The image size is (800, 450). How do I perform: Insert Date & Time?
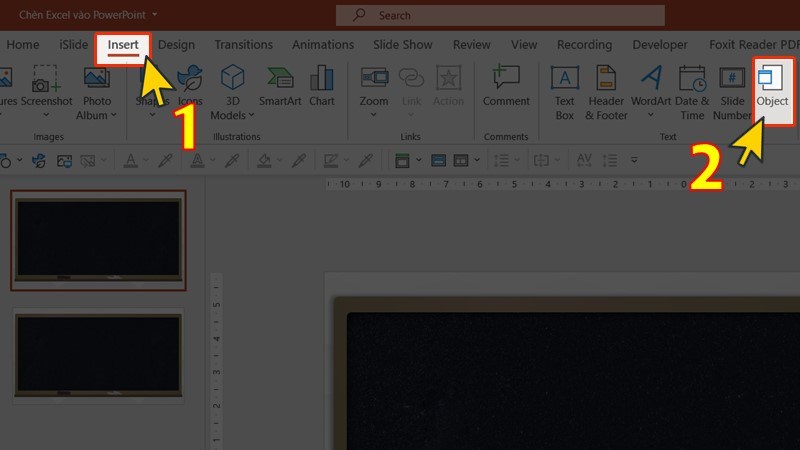click(692, 92)
